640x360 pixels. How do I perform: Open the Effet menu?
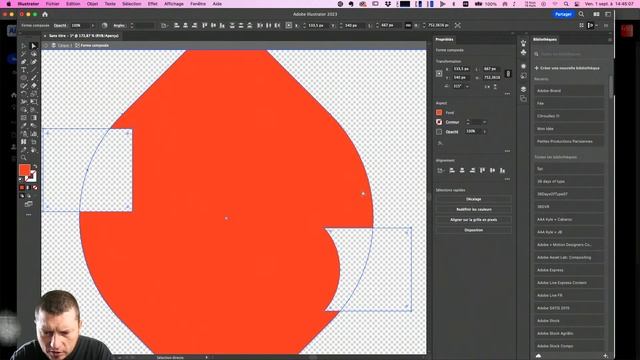click(x=153, y=4)
